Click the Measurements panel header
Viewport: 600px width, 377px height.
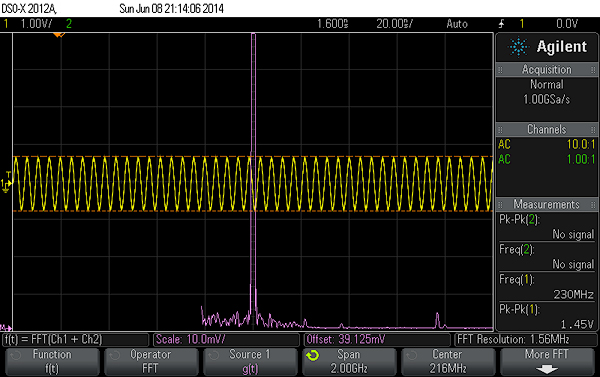(x=547, y=204)
